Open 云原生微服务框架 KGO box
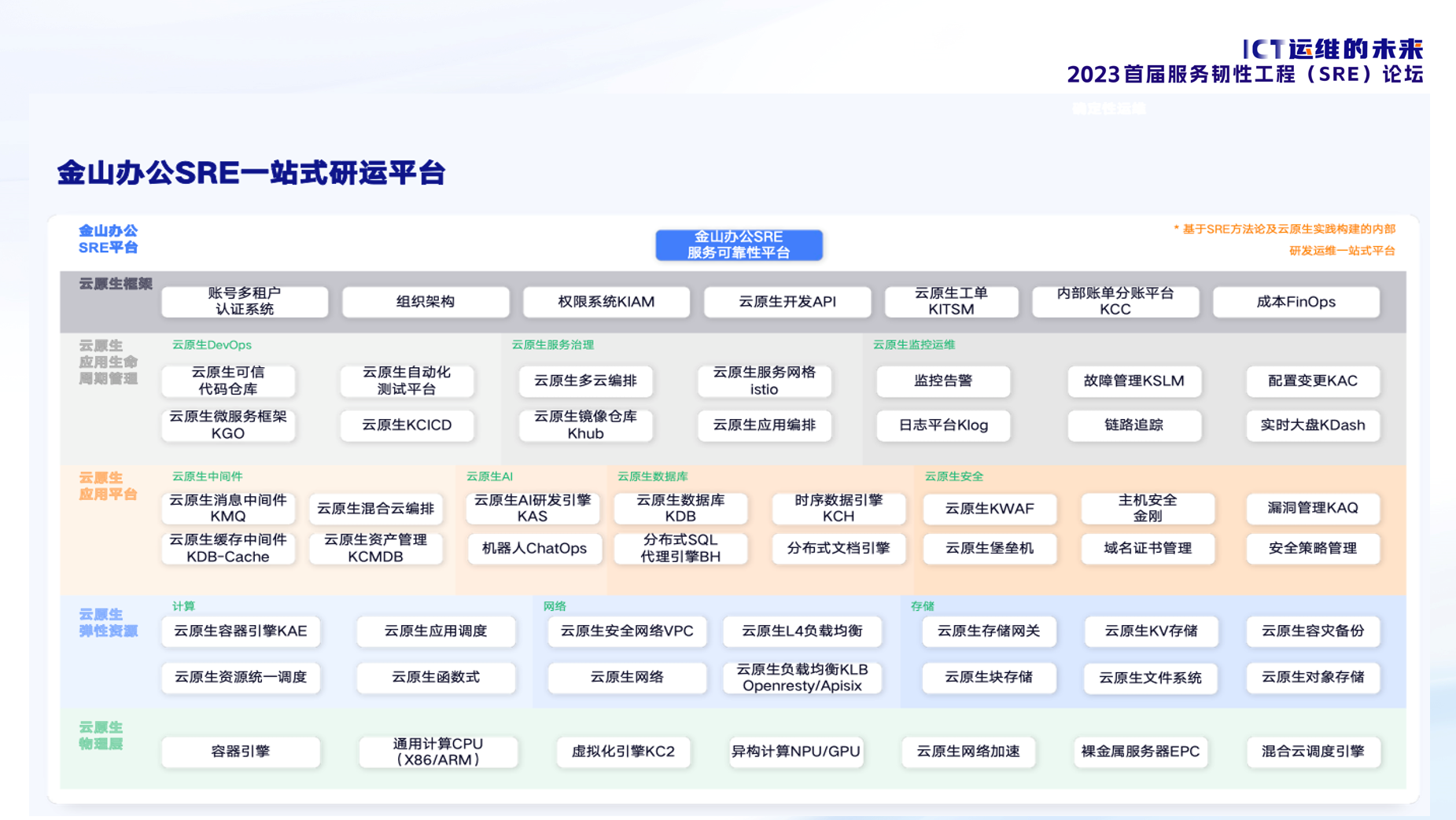Image resolution: width=1456 pixels, height=820 pixels. 228,425
